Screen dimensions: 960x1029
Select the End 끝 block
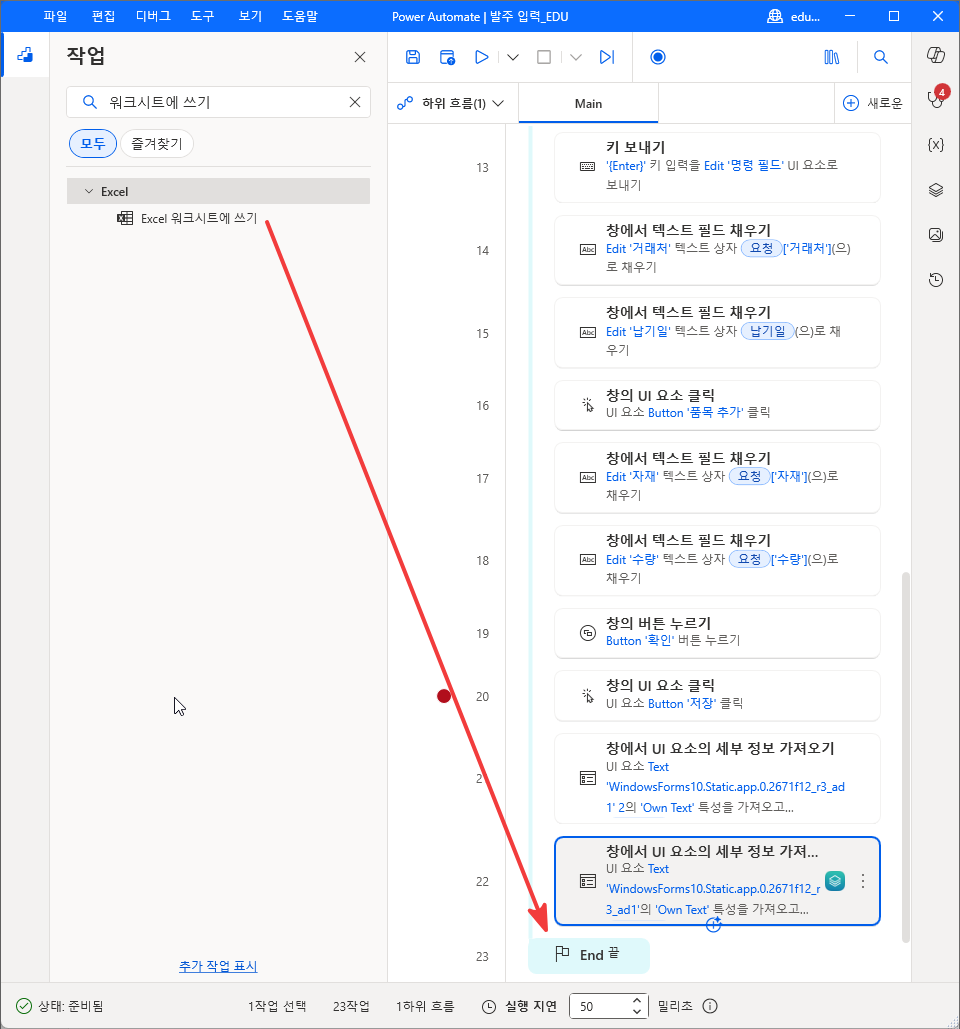(x=589, y=956)
